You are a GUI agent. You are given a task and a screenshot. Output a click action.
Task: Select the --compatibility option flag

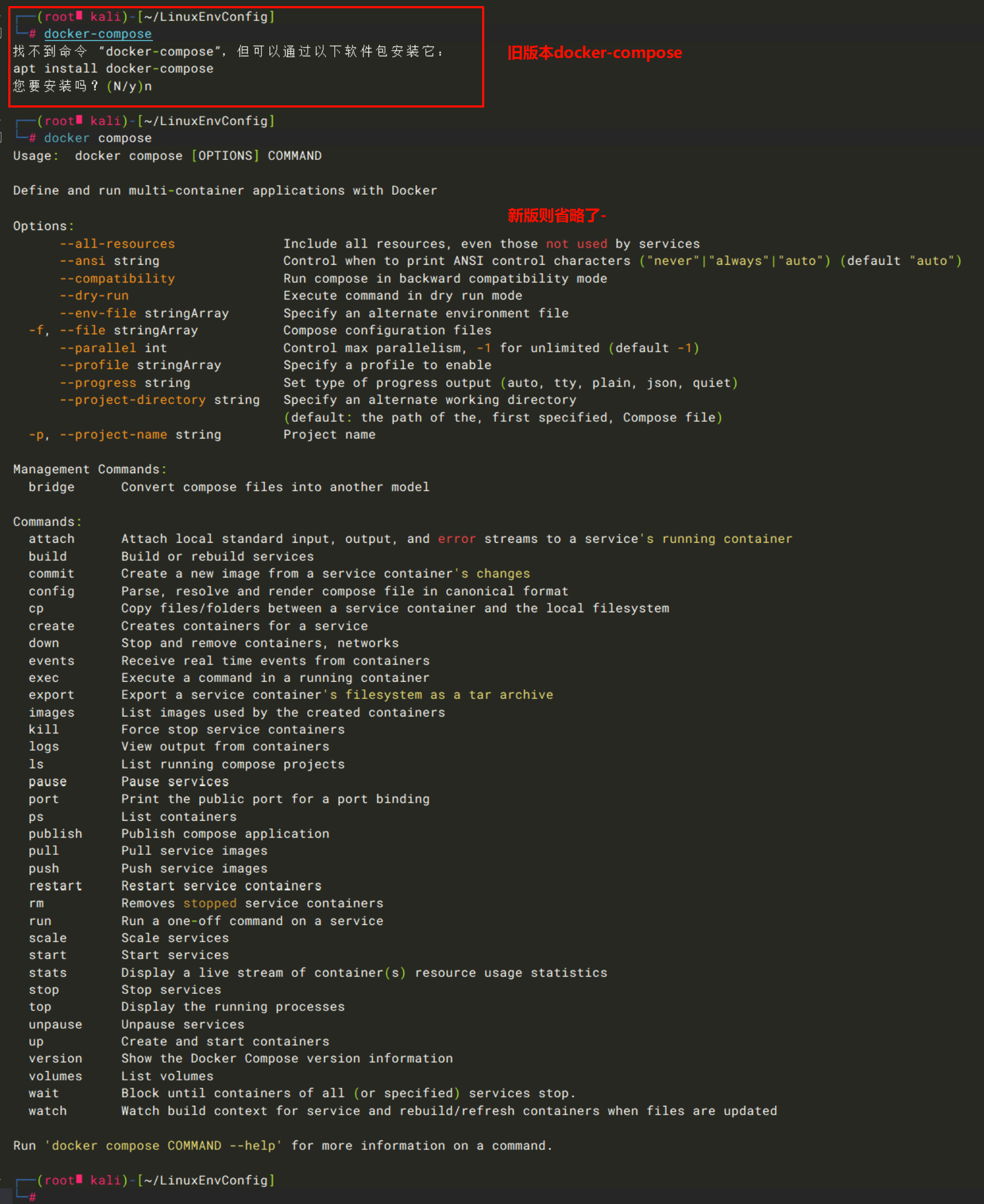(x=117, y=279)
